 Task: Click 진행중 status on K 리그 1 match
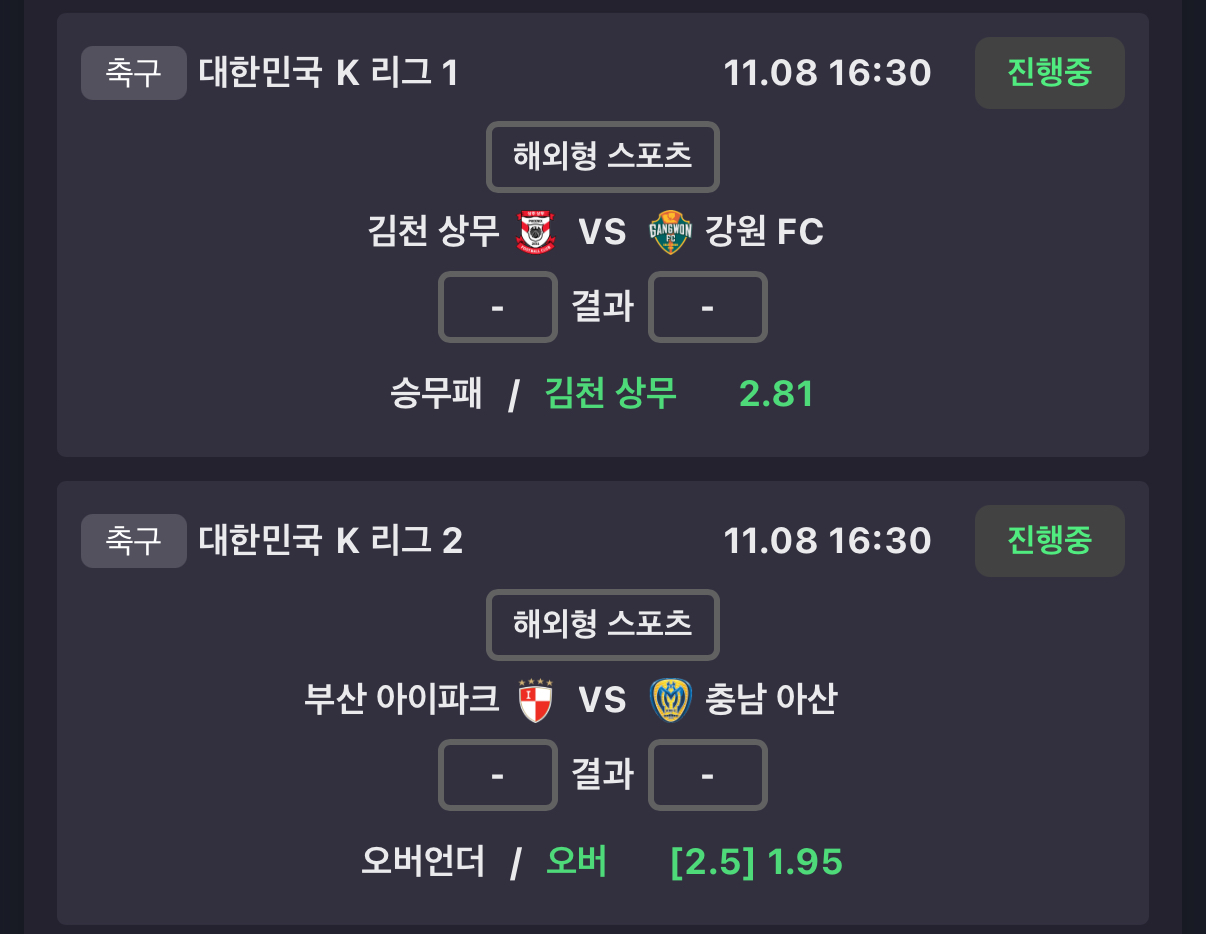pos(1049,73)
